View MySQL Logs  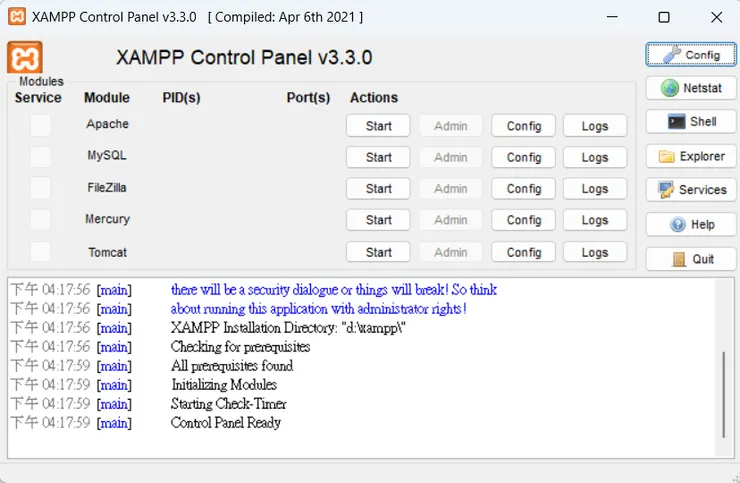pos(595,157)
